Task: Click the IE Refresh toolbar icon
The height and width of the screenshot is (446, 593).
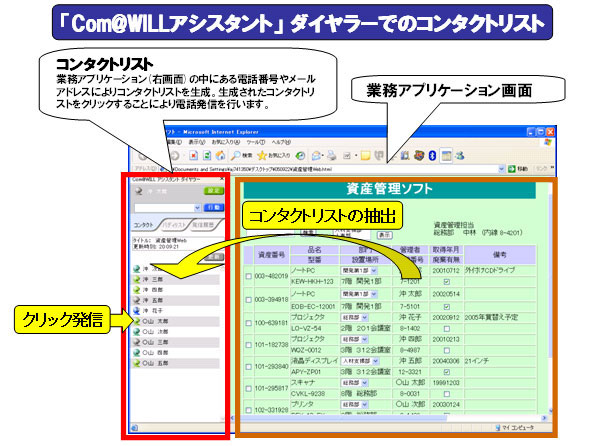Action: pyautogui.click(x=207, y=155)
